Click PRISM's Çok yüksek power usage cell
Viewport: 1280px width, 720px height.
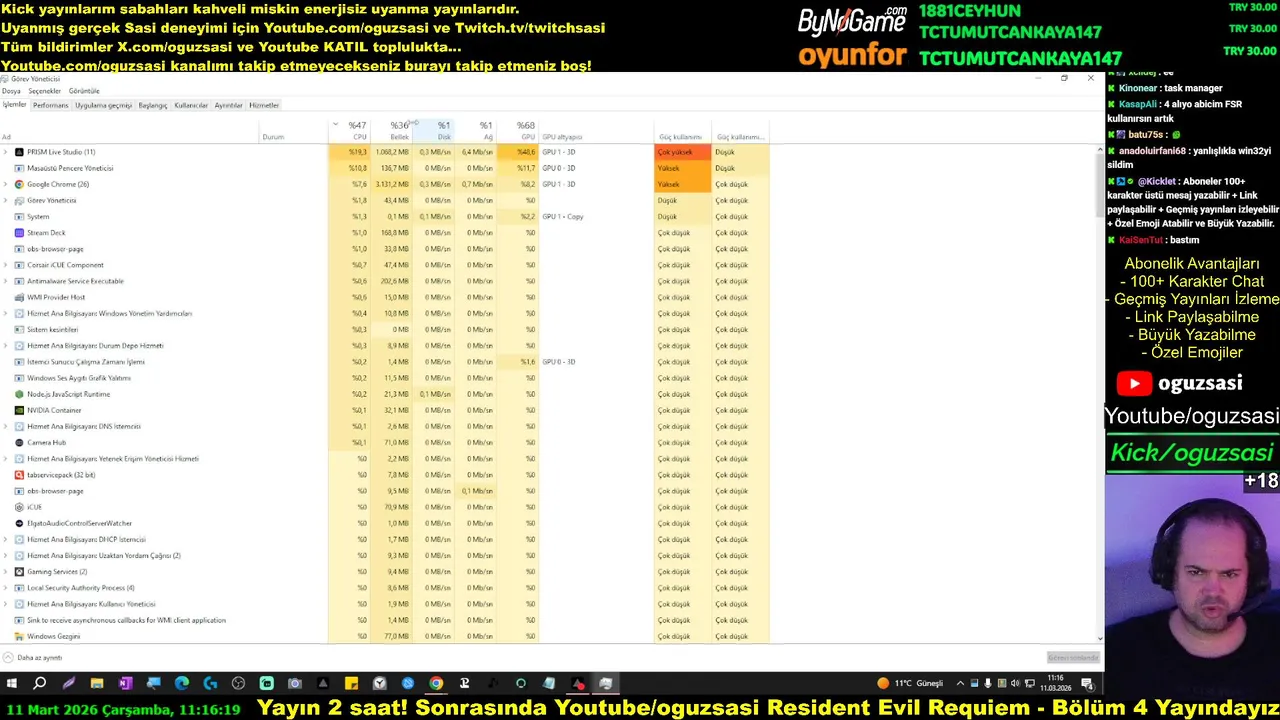682,152
